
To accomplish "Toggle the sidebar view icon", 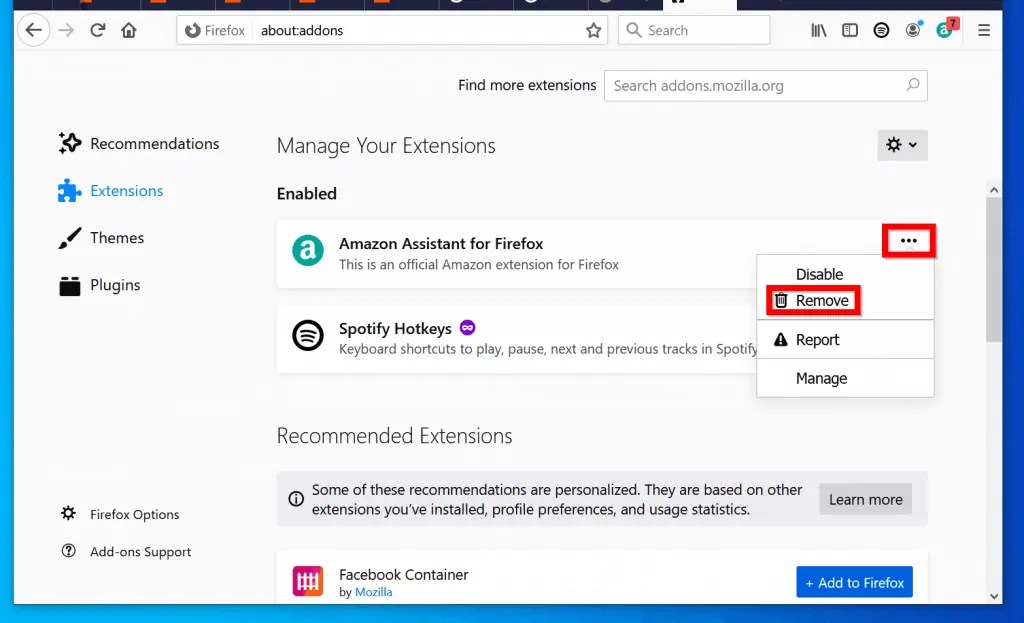I will pyautogui.click(x=849, y=30).
